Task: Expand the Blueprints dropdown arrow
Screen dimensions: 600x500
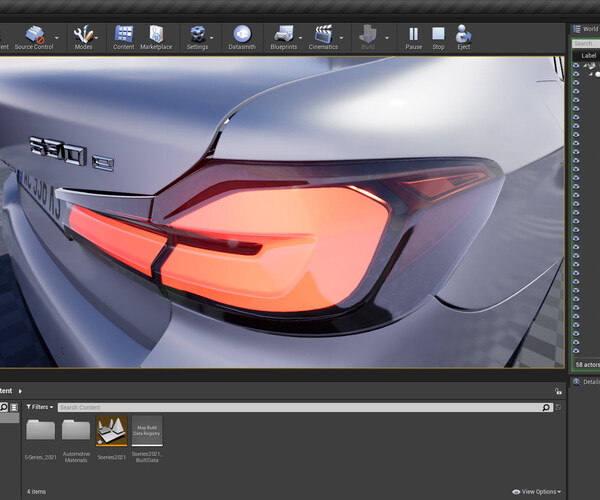Action: click(x=300, y=38)
